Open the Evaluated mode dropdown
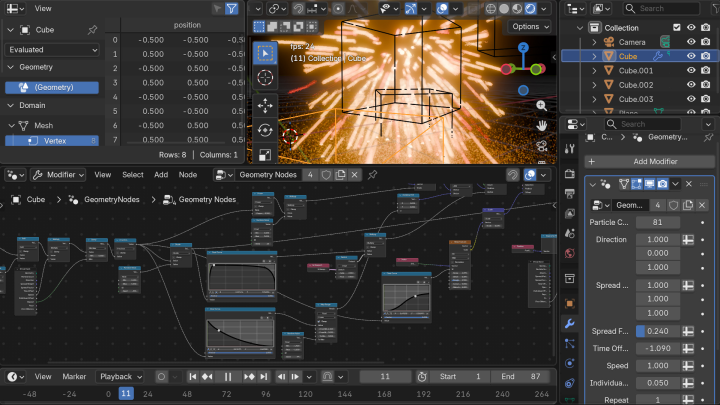 (x=53, y=49)
